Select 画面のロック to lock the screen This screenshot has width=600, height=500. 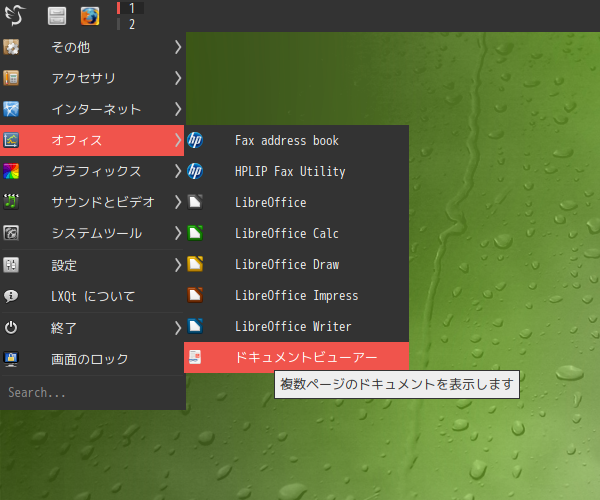(x=92, y=358)
